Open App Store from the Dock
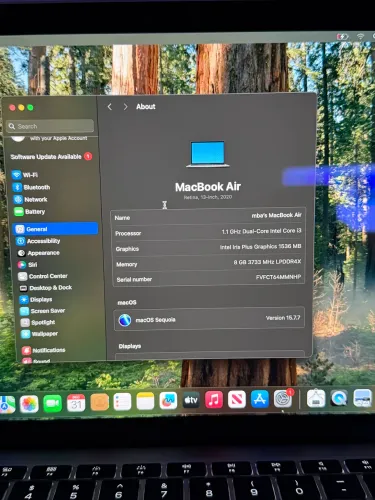Viewport: 375px width, 500px height. (x=260, y=399)
